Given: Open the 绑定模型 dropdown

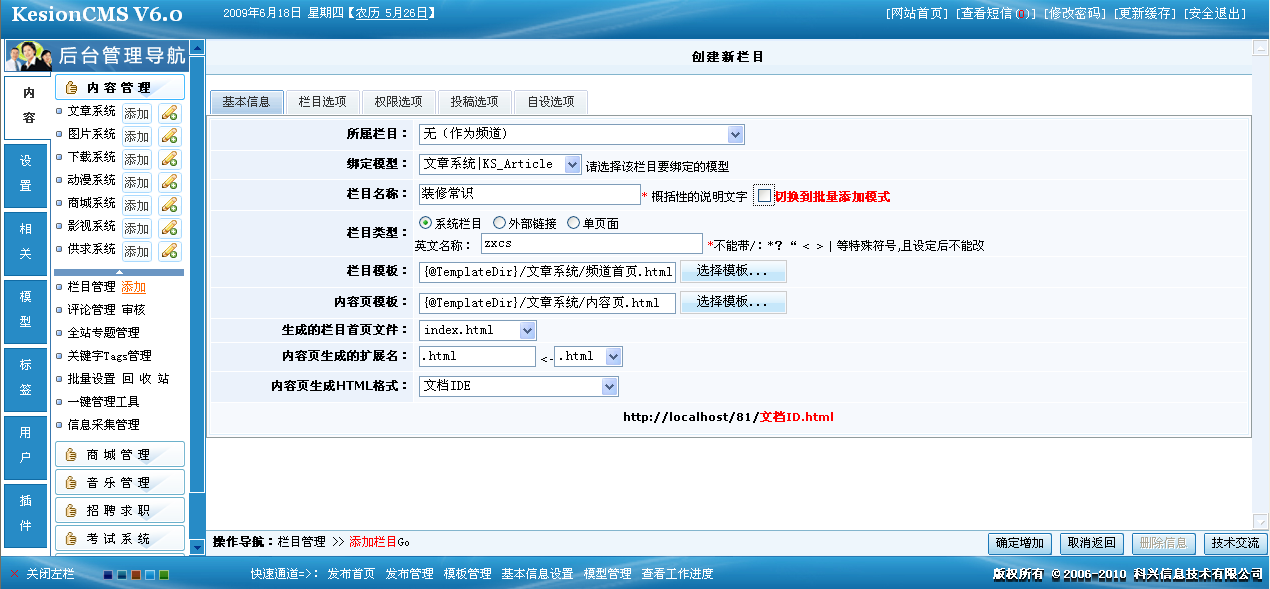Looking at the screenshot, I should pos(500,164).
